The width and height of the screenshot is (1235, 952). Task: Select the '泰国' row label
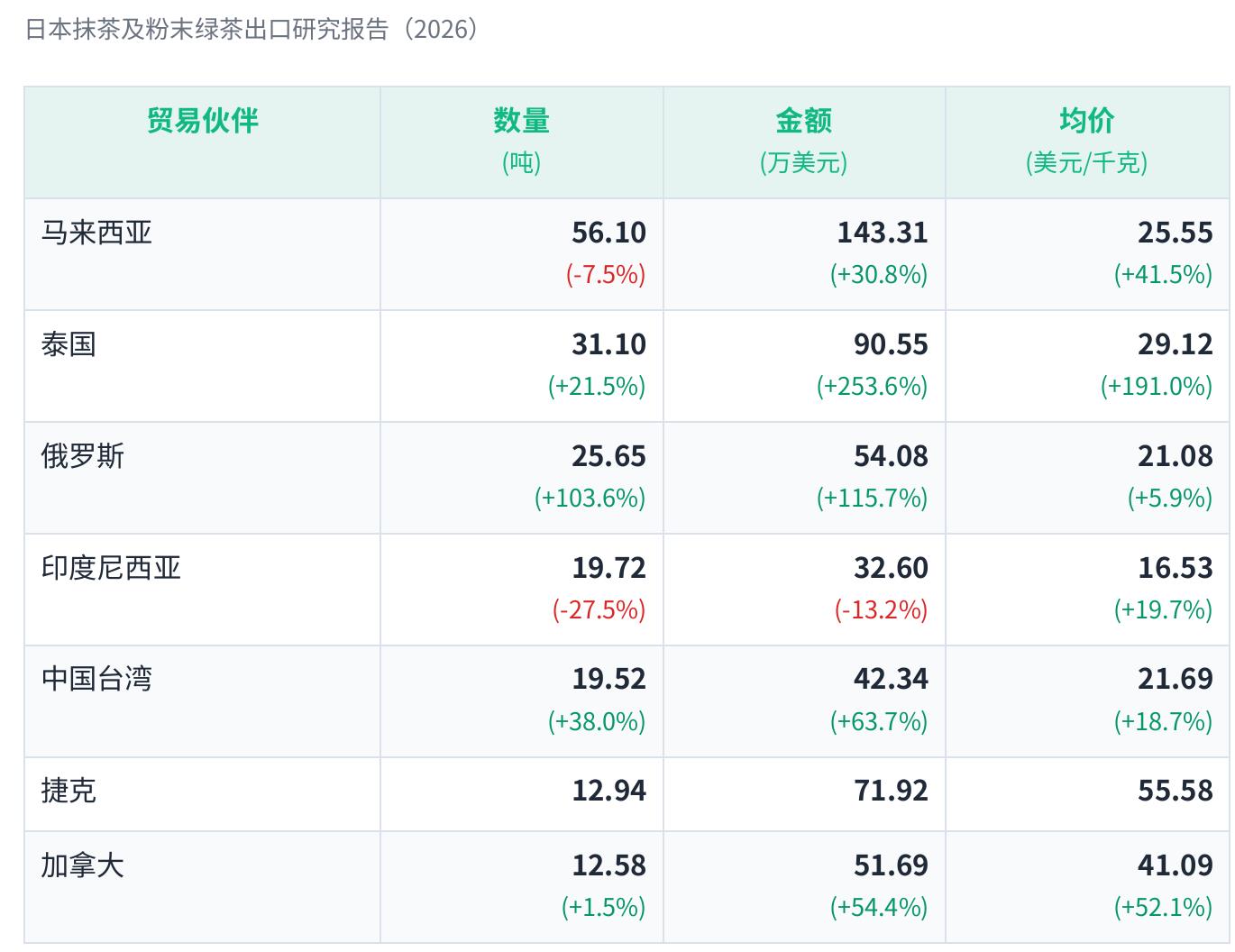point(69,344)
